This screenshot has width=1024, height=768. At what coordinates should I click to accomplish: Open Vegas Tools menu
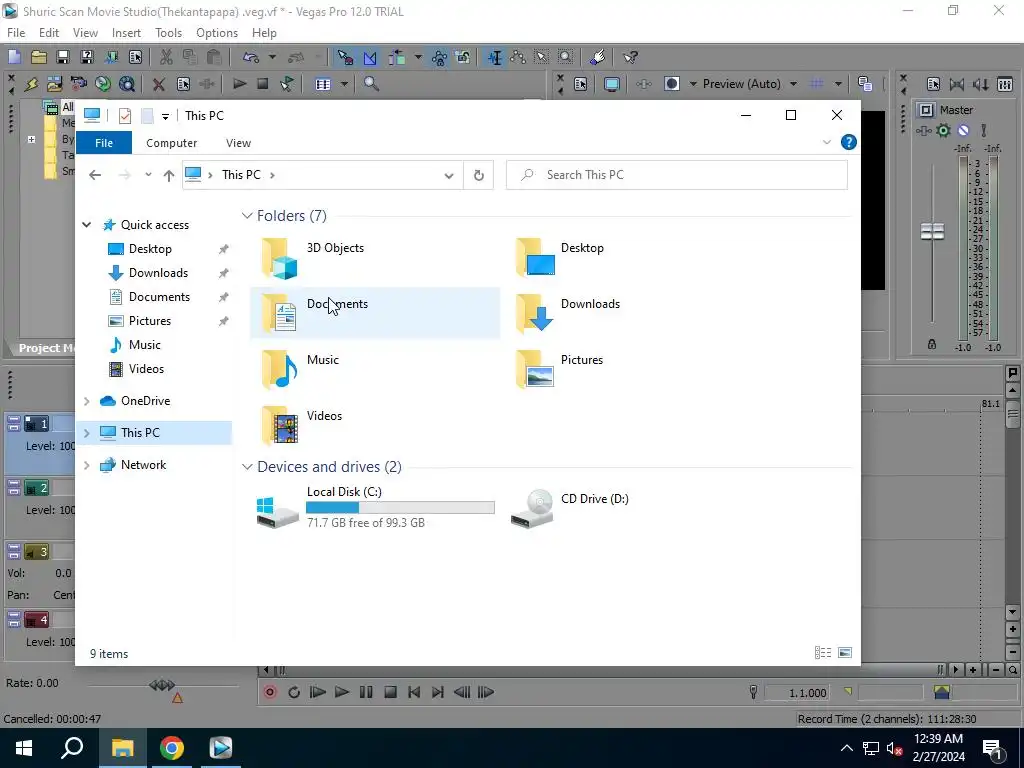168,33
